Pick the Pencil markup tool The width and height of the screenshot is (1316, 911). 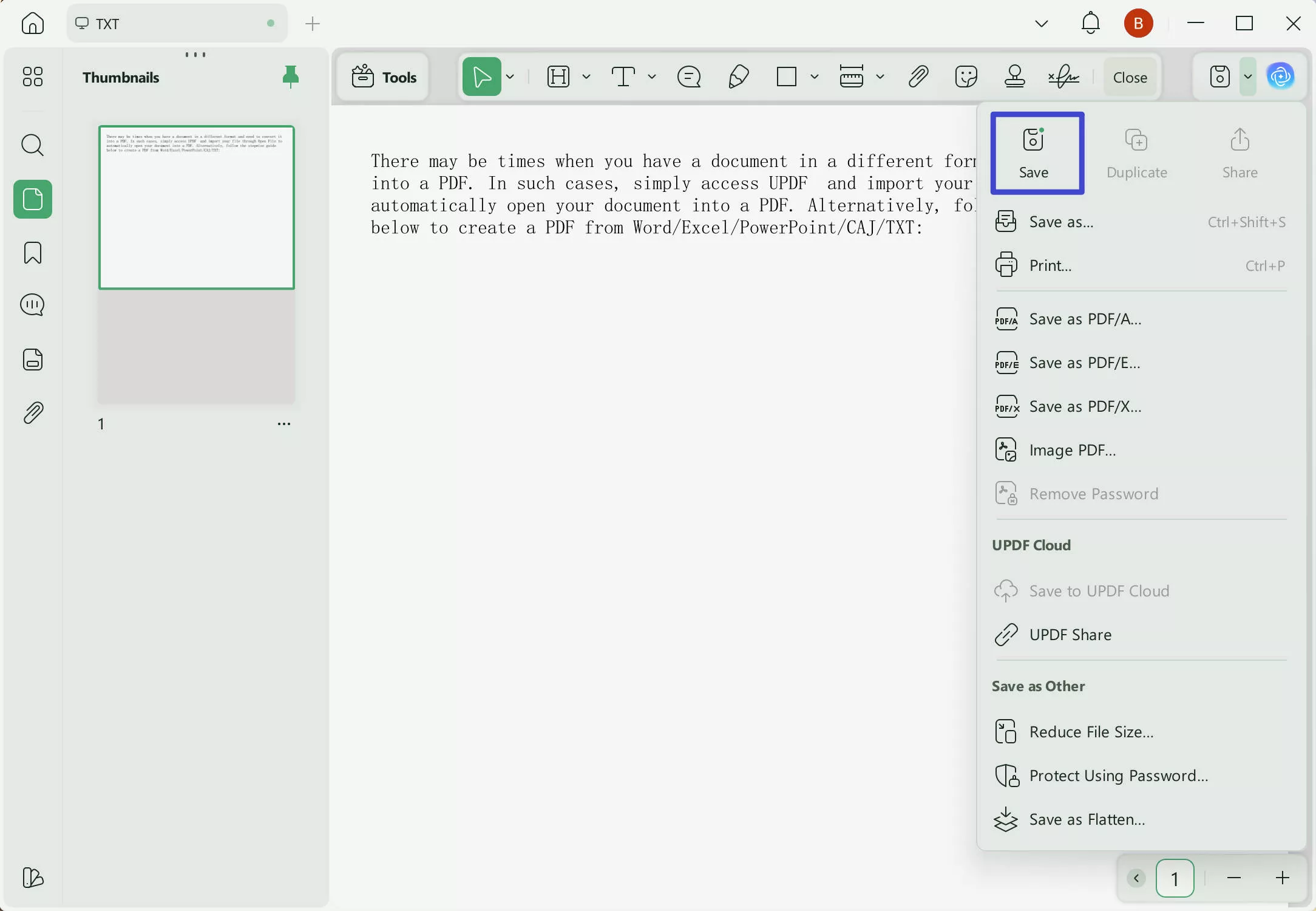[x=738, y=77]
